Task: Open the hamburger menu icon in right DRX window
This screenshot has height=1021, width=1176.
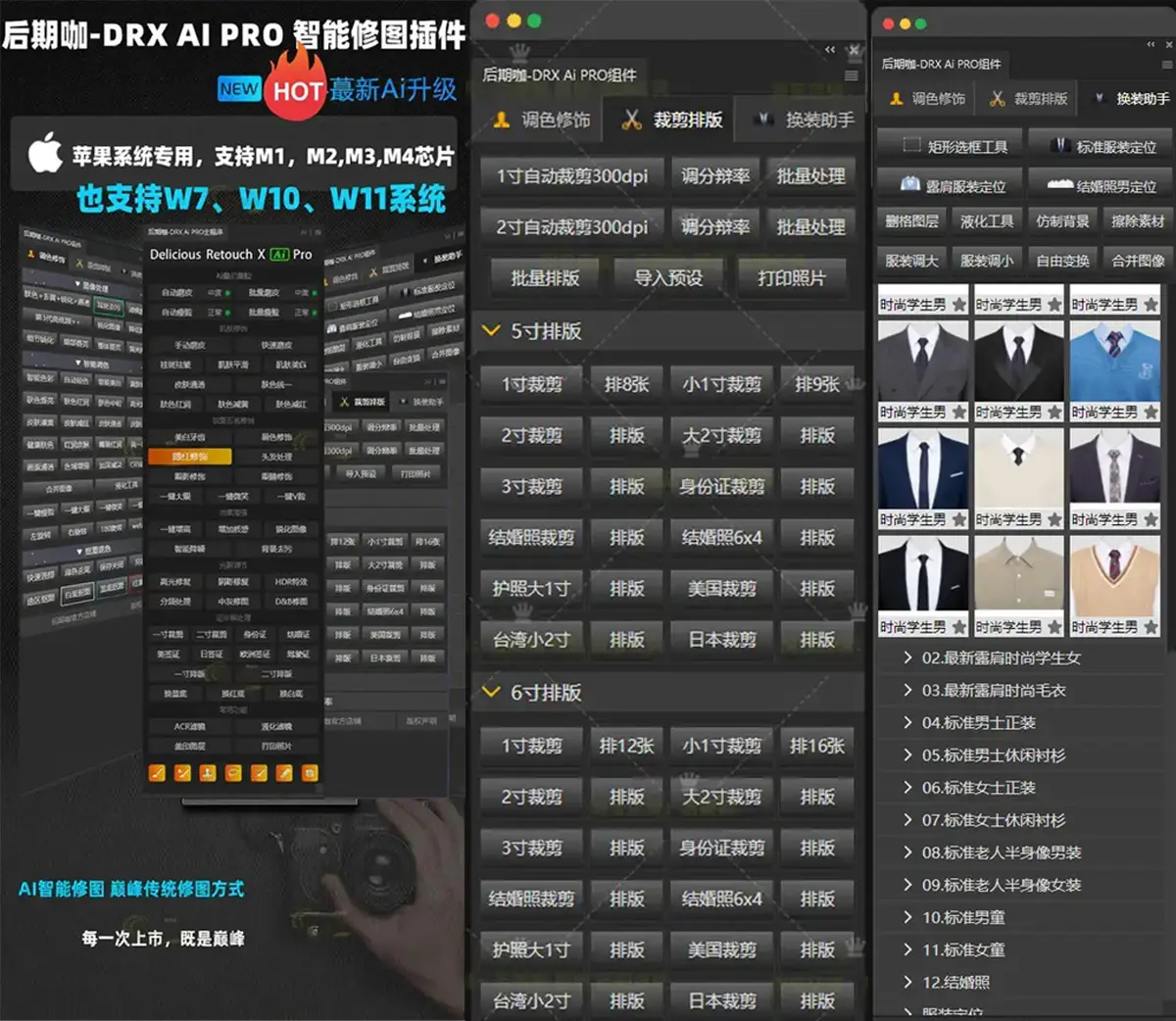Action: tap(1166, 64)
